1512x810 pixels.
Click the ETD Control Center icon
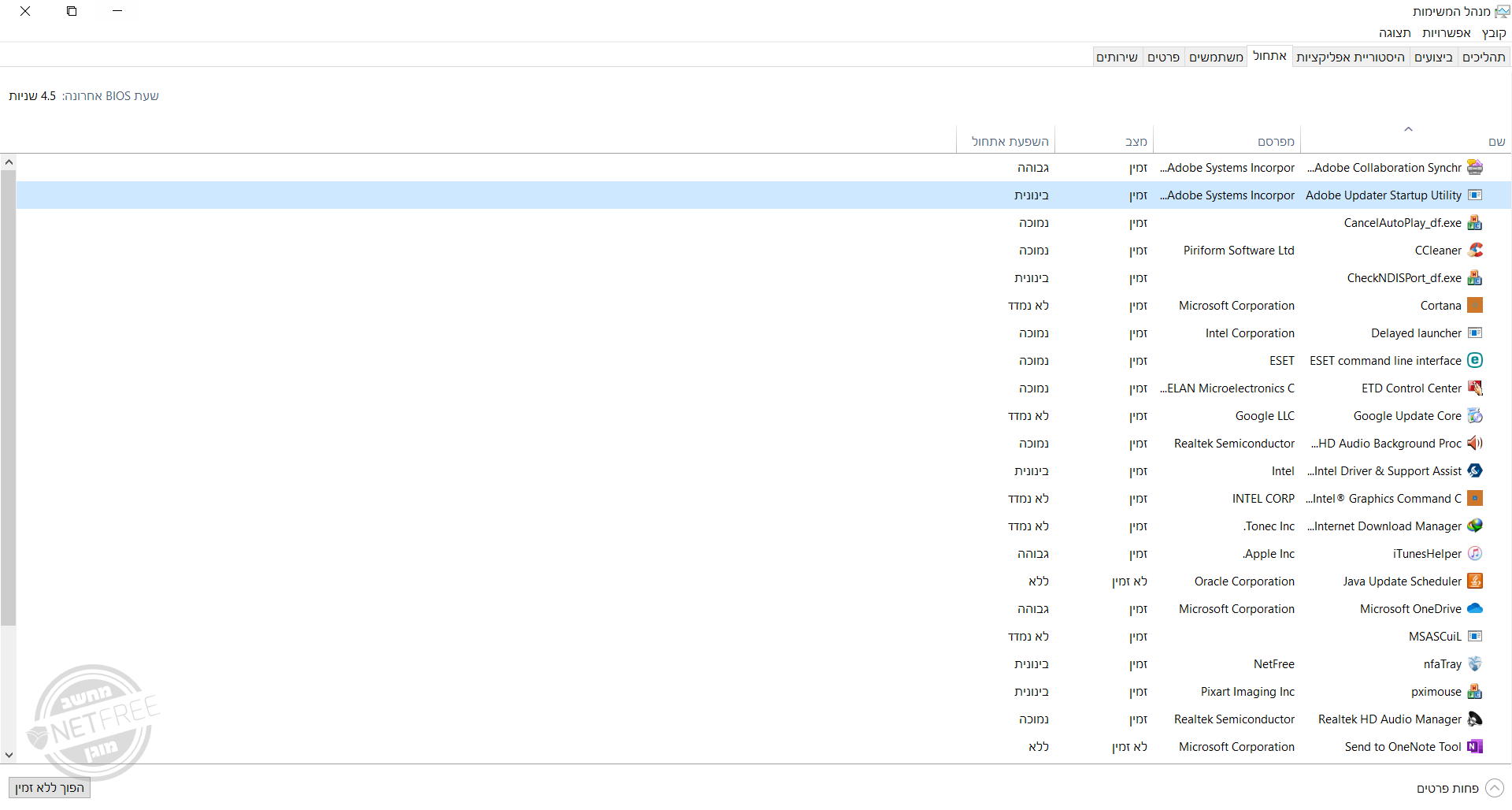(x=1475, y=388)
